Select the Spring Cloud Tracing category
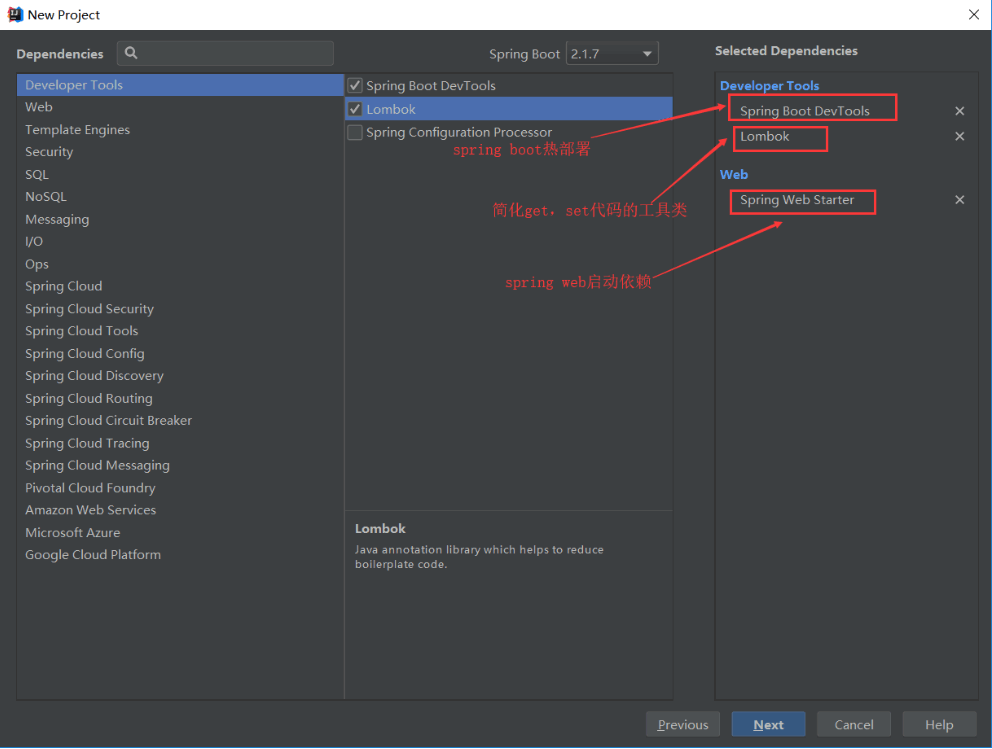This screenshot has height=749, width=992. click(180, 443)
